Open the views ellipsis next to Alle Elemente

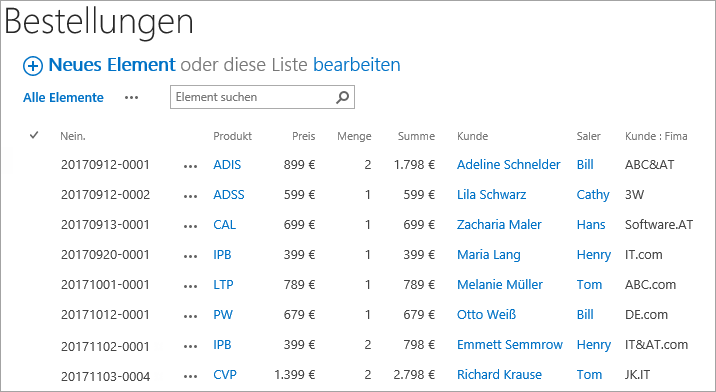pos(132,98)
